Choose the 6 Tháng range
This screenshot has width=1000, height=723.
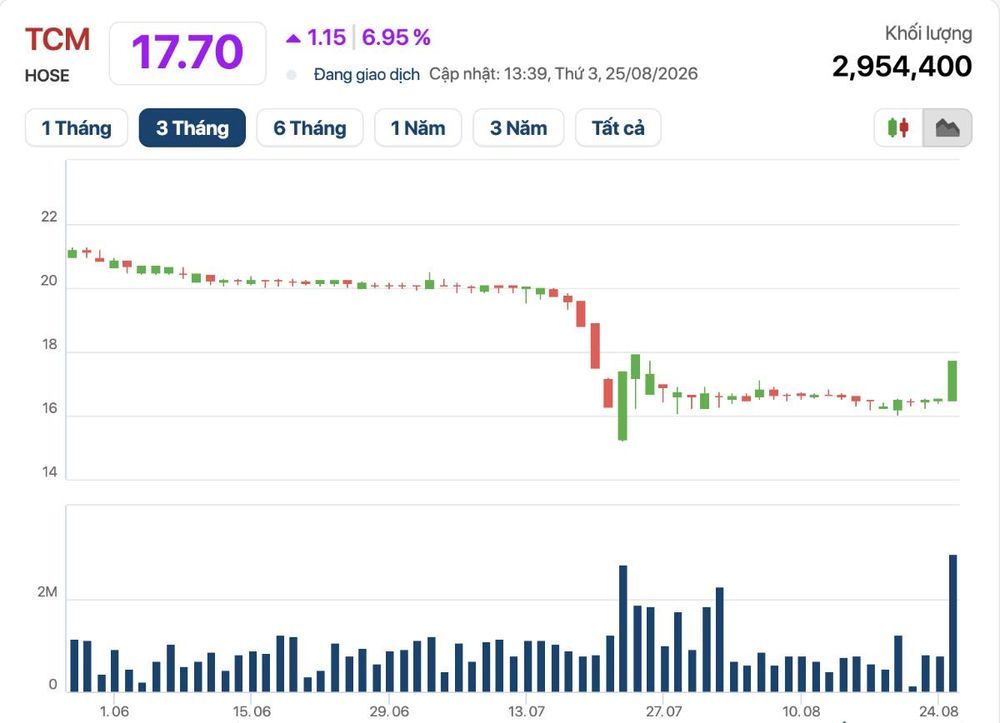tap(310, 128)
